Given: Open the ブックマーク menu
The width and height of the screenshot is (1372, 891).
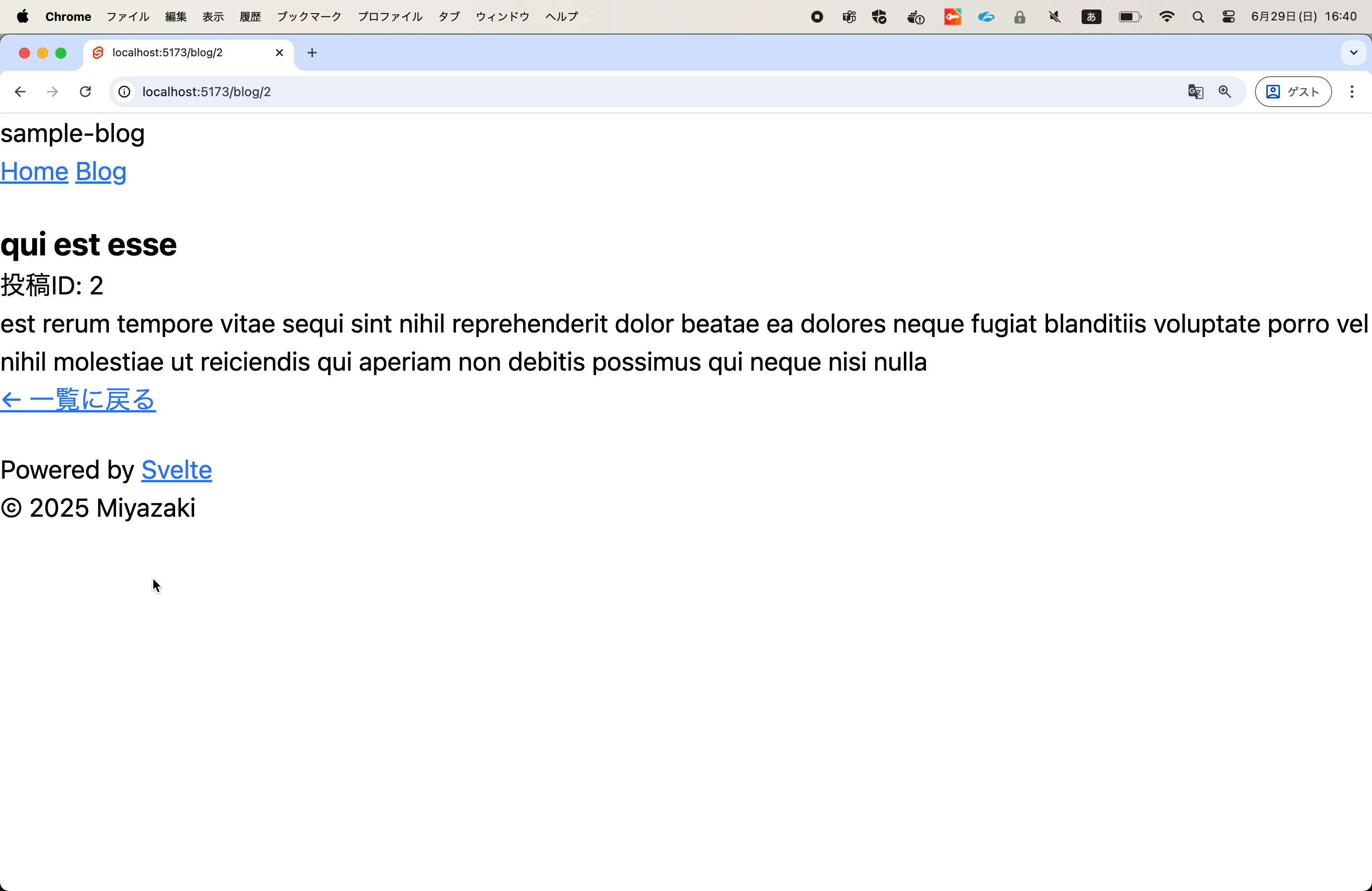Looking at the screenshot, I should point(309,17).
